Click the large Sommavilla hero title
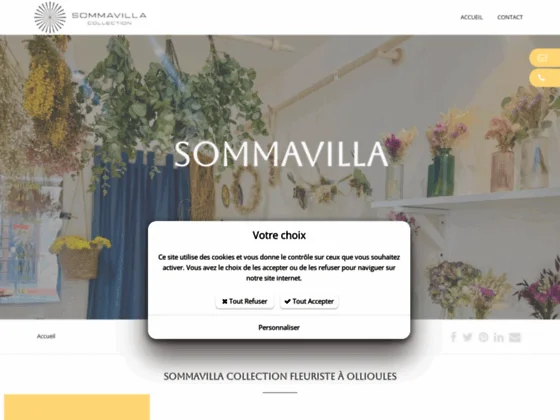 [x=281, y=154]
